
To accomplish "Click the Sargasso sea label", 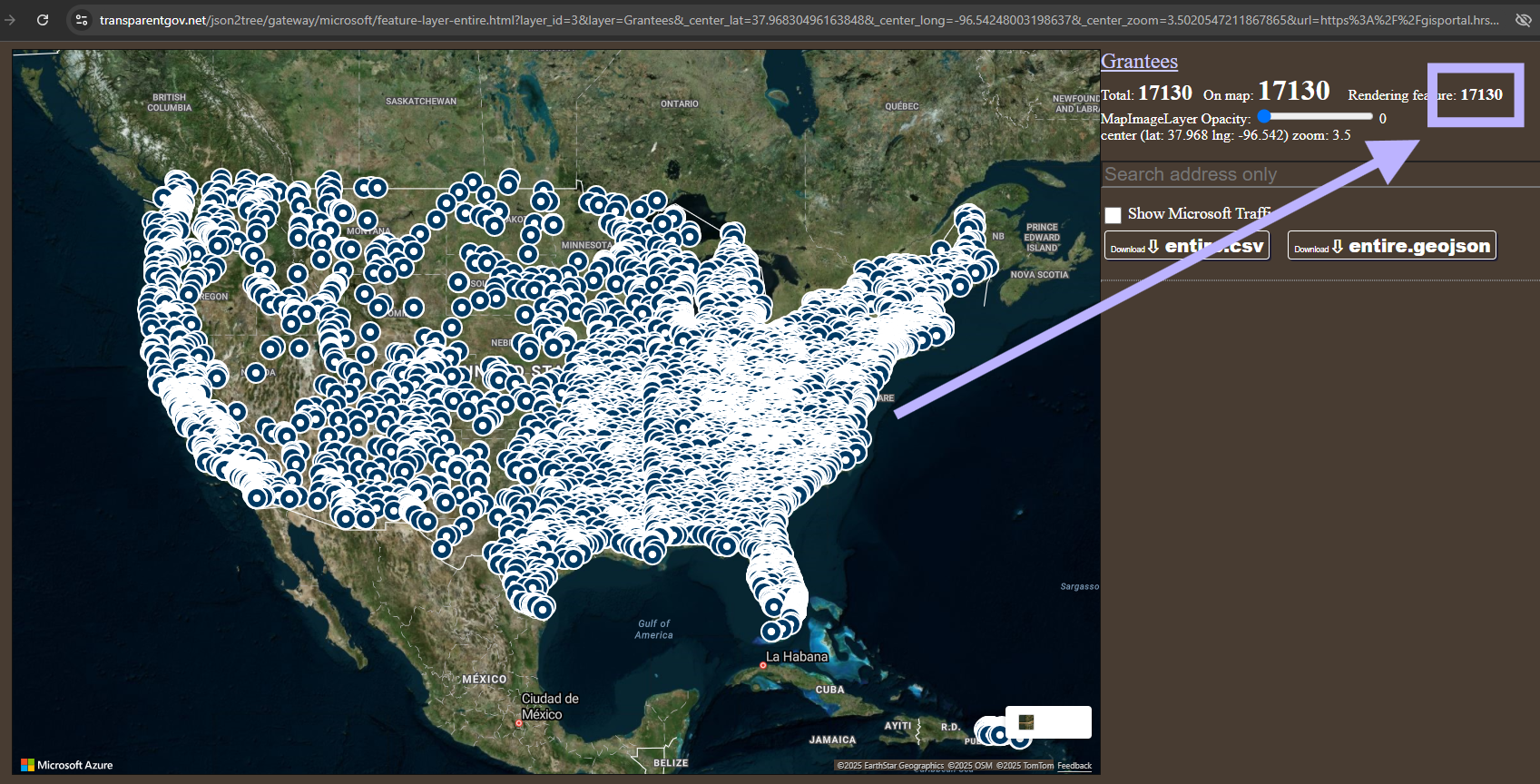I will pos(1079,586).
